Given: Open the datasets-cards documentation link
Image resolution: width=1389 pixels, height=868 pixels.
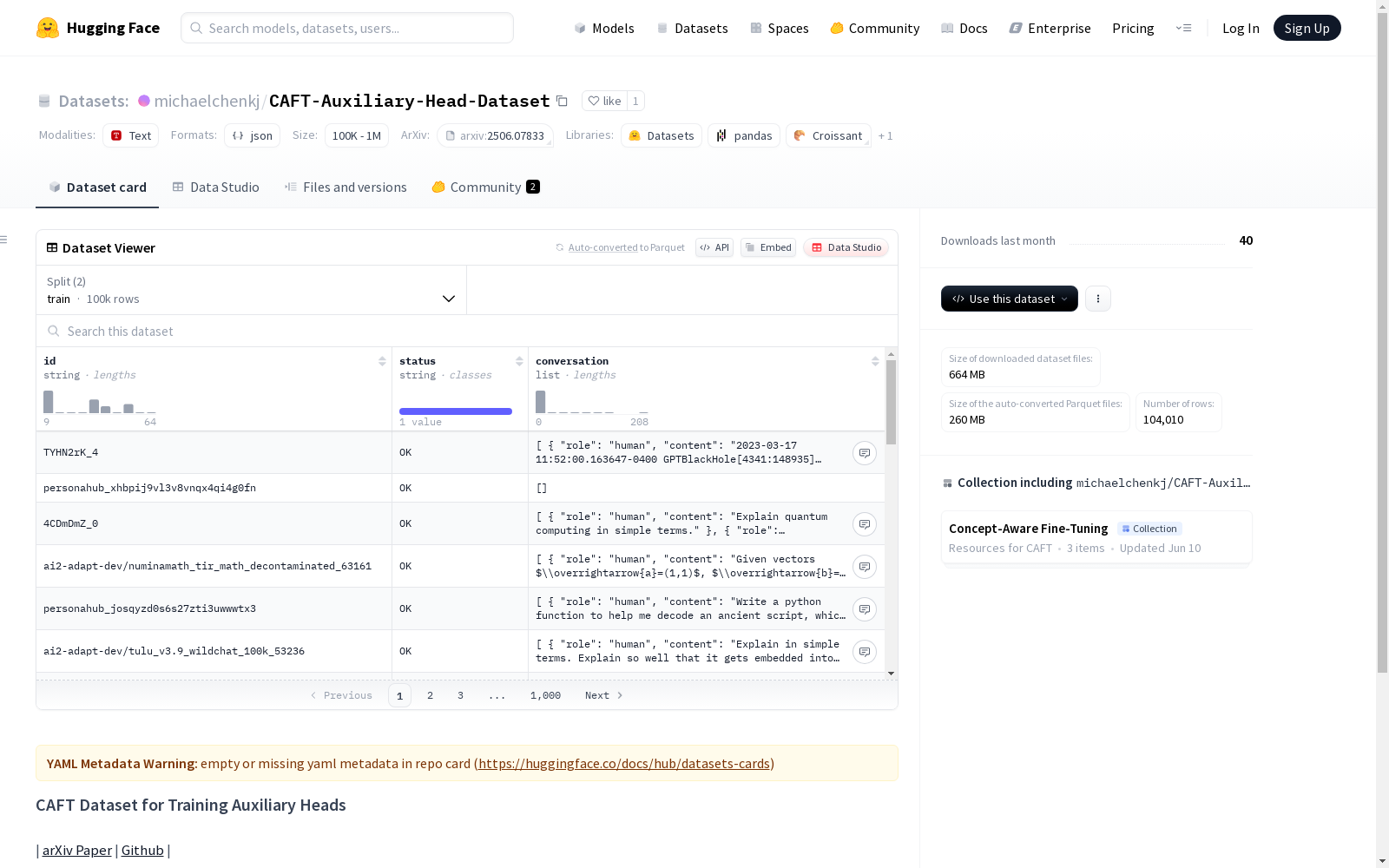Looking at the screenshot, I should (x=624, y=763).
